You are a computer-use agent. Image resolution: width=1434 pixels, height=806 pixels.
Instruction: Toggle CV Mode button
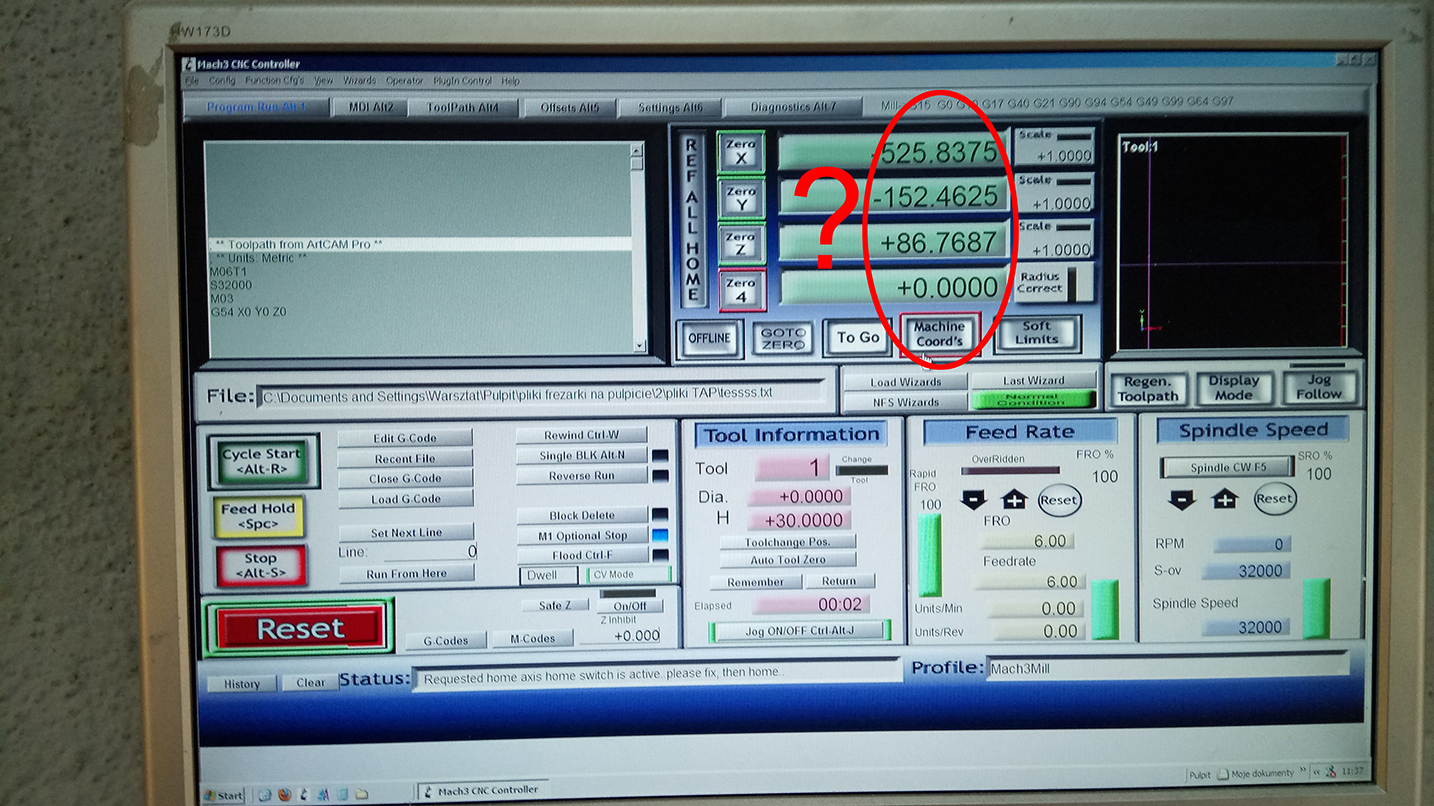(628, 575)
